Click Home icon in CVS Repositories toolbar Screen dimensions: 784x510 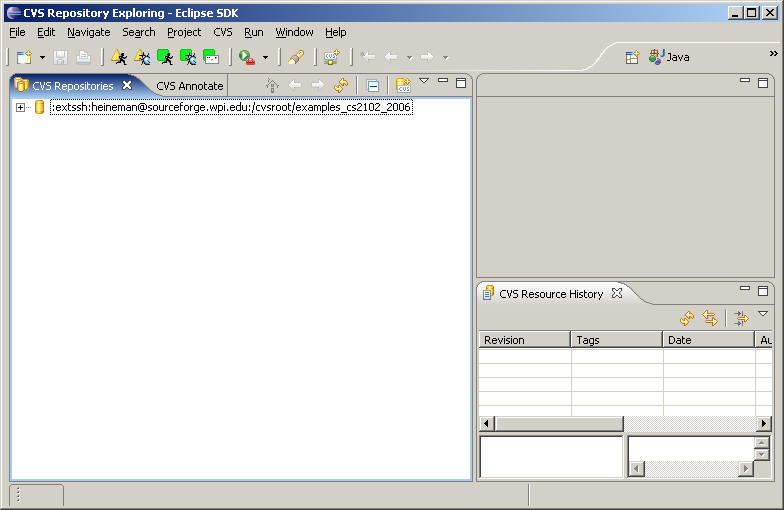[272, 86]
